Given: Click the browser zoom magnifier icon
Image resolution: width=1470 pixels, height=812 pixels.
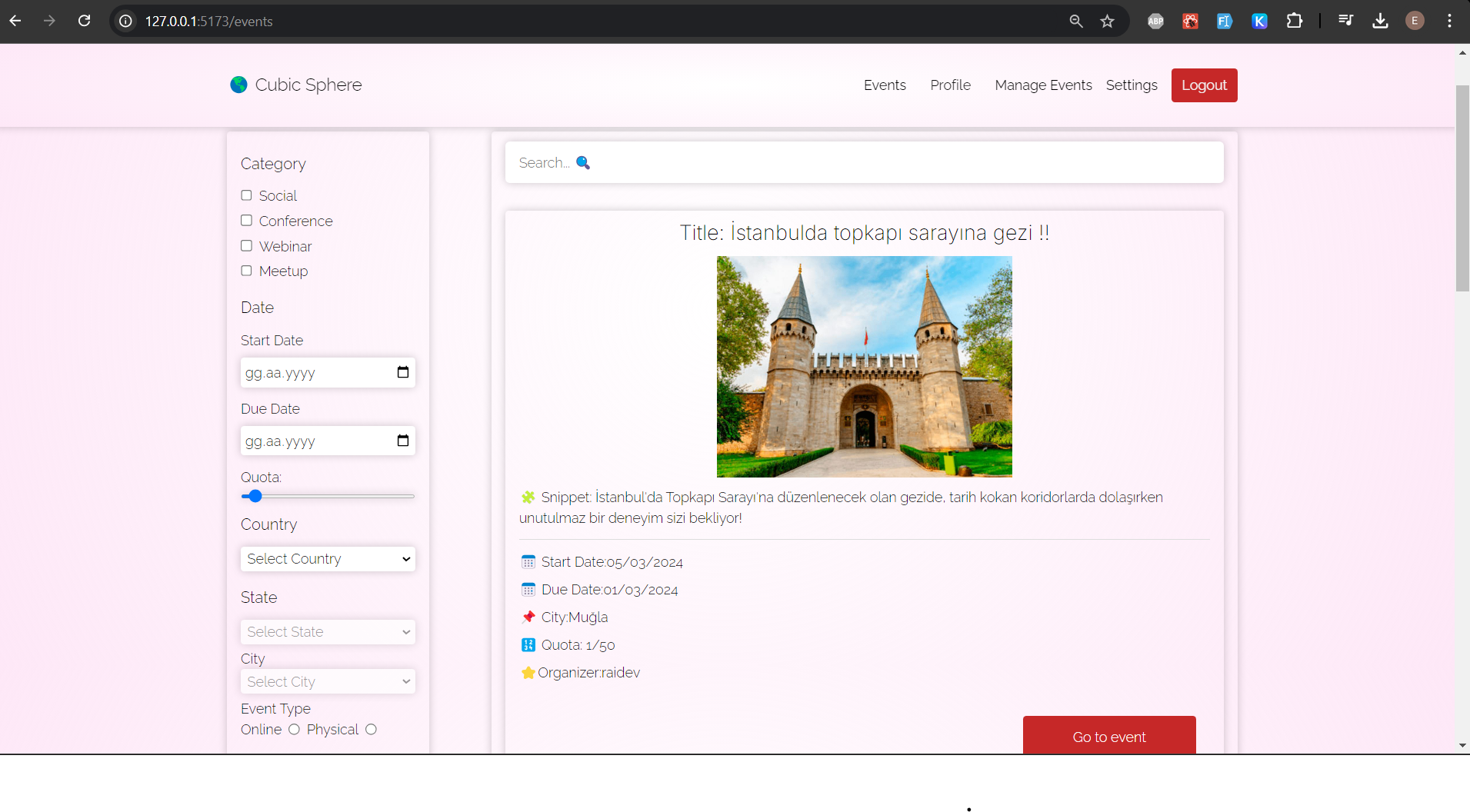Looking at the screenshot, I should [x=1076, y=21].
